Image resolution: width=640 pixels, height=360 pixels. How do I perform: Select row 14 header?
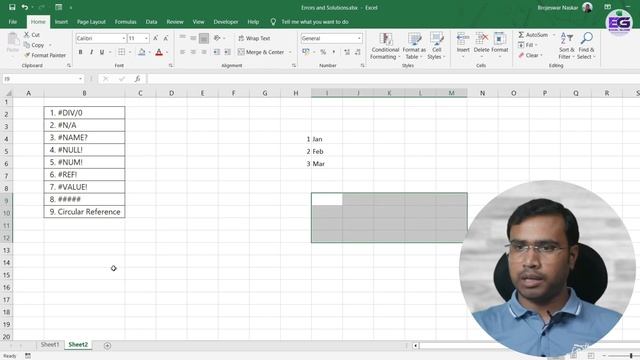[7, 262]
